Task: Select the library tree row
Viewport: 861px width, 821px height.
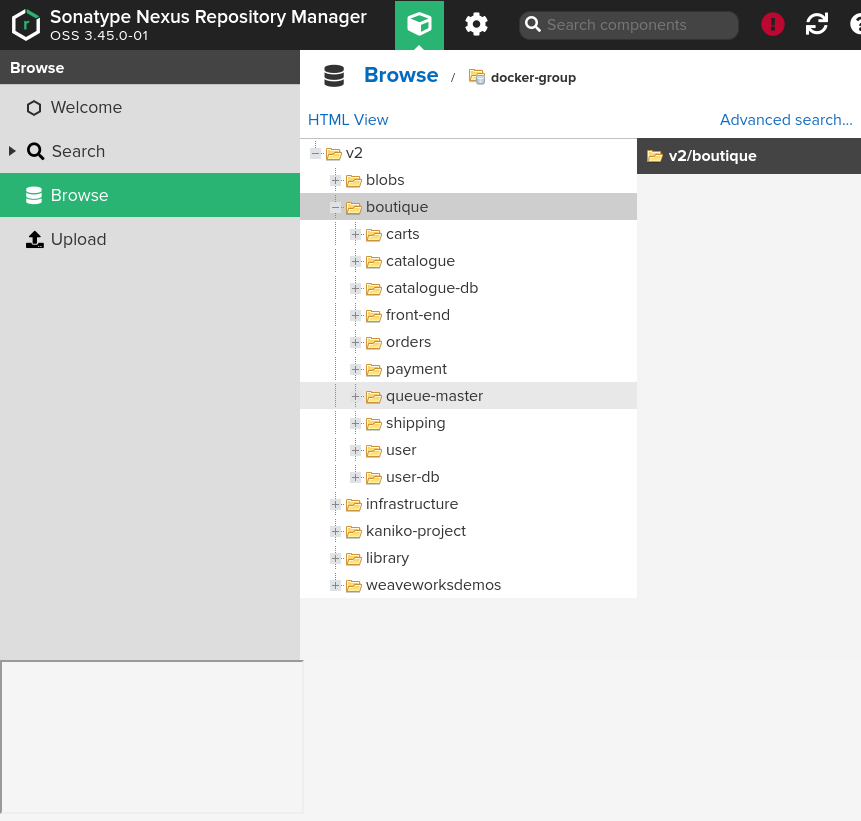Action: coord(468,558)
